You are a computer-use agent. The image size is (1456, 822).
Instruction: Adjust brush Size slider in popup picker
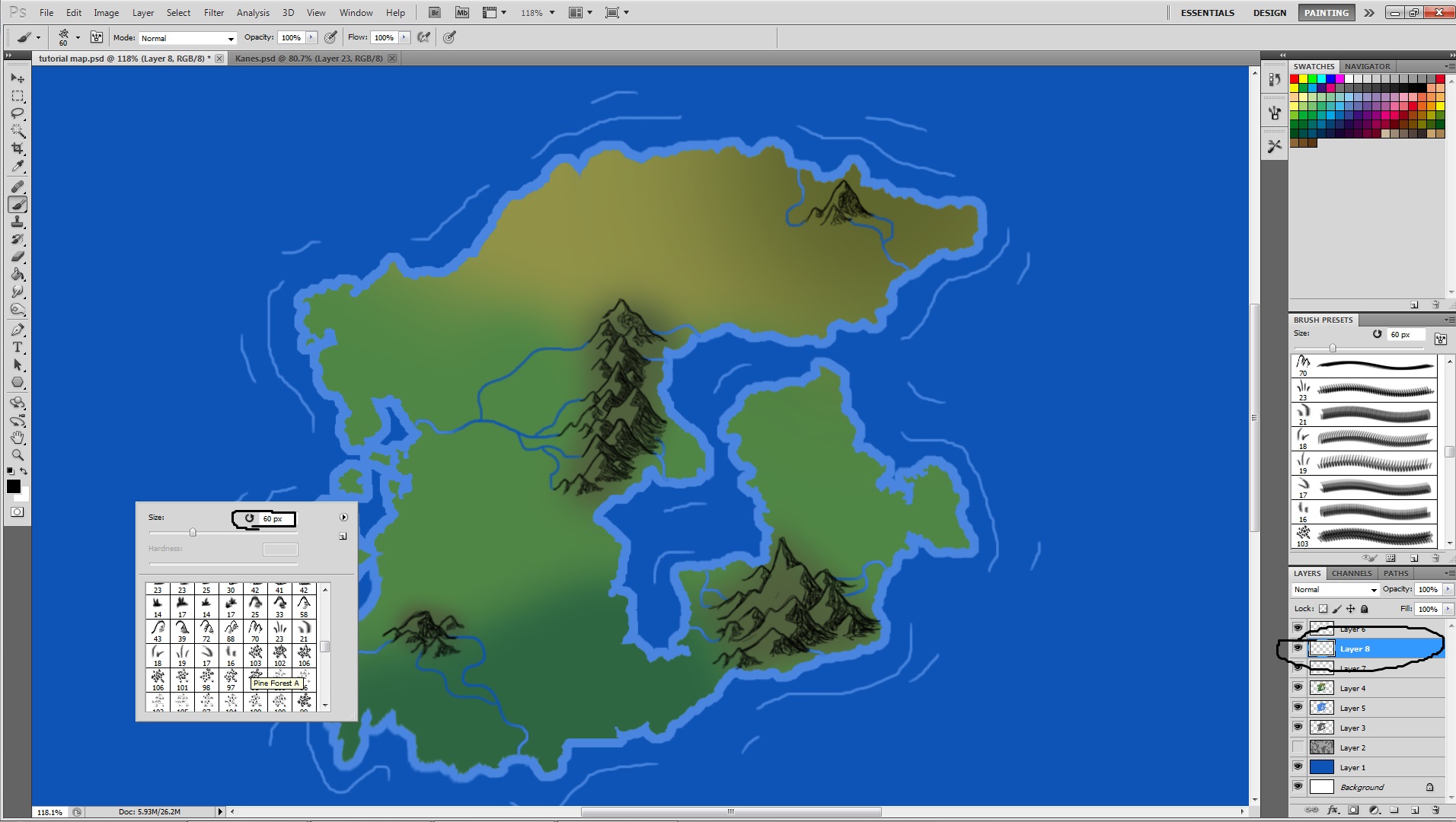tap(193, 533)
